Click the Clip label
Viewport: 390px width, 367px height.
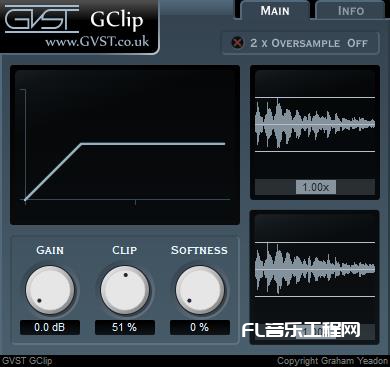point(125,250)
